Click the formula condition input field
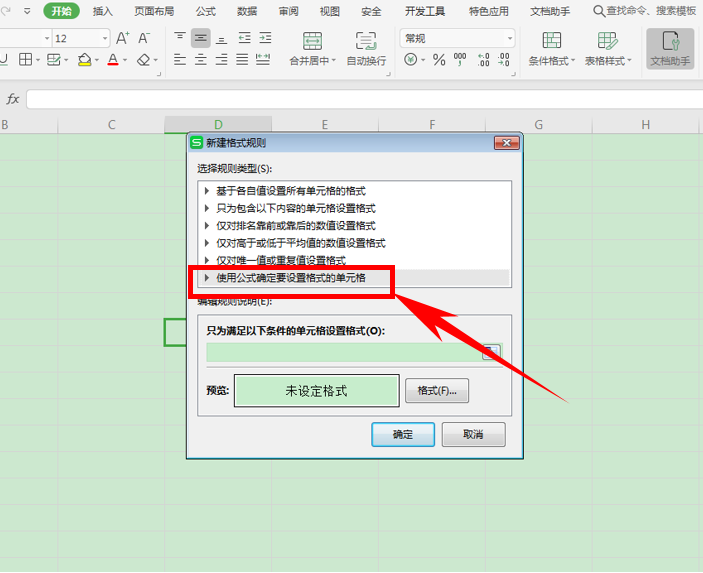This screenshot has height=573, width=703. [x=344, y=352]
